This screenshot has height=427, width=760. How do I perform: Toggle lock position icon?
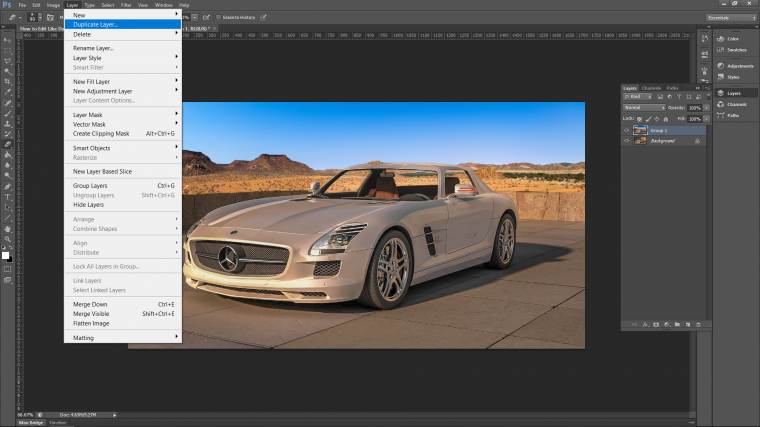pos(657,119)
